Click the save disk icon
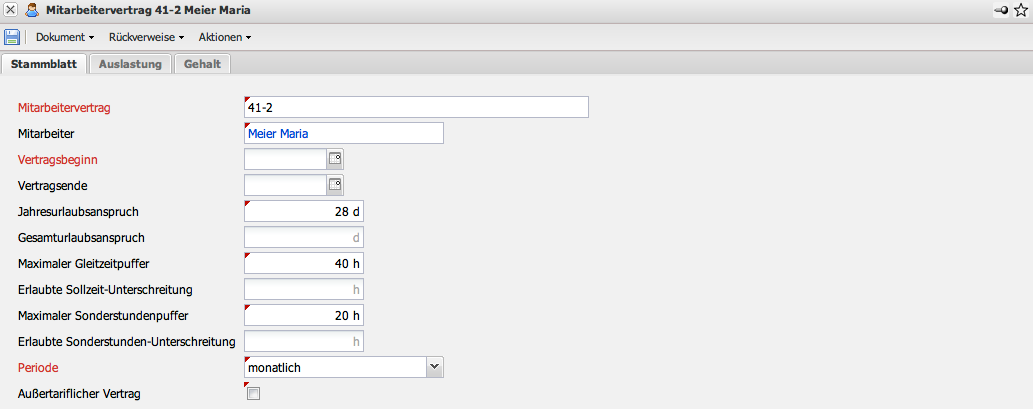Screen dimensions: 1033x409 tap(12, 37)
